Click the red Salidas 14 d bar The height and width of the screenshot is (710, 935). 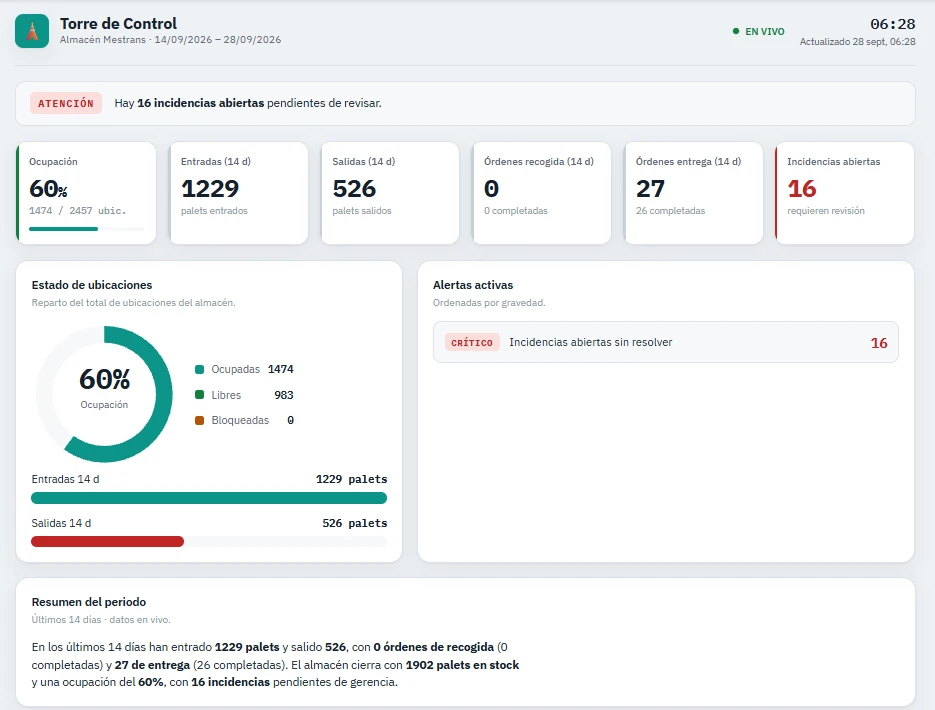click(x=107, y=541)
